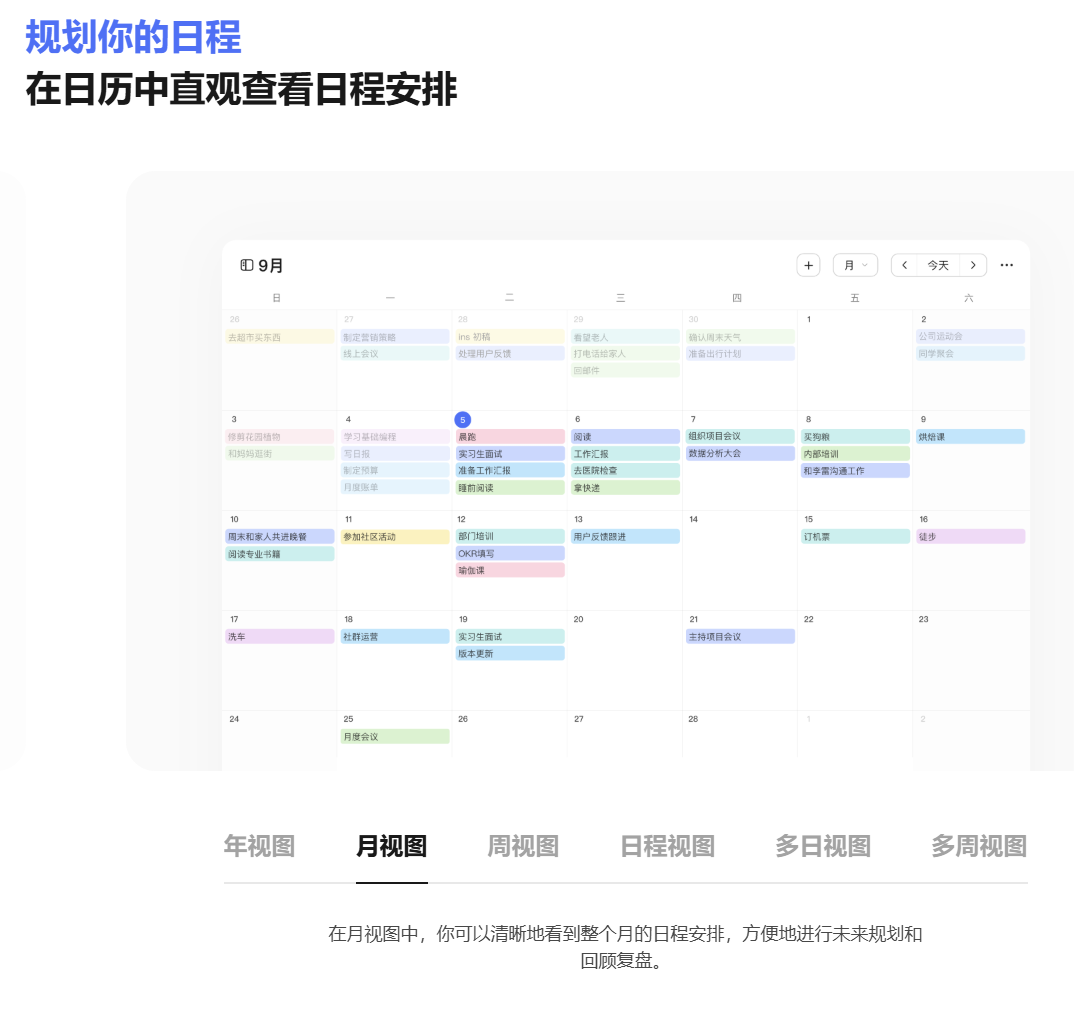Open the 晨跑 event

pos(510,437)
